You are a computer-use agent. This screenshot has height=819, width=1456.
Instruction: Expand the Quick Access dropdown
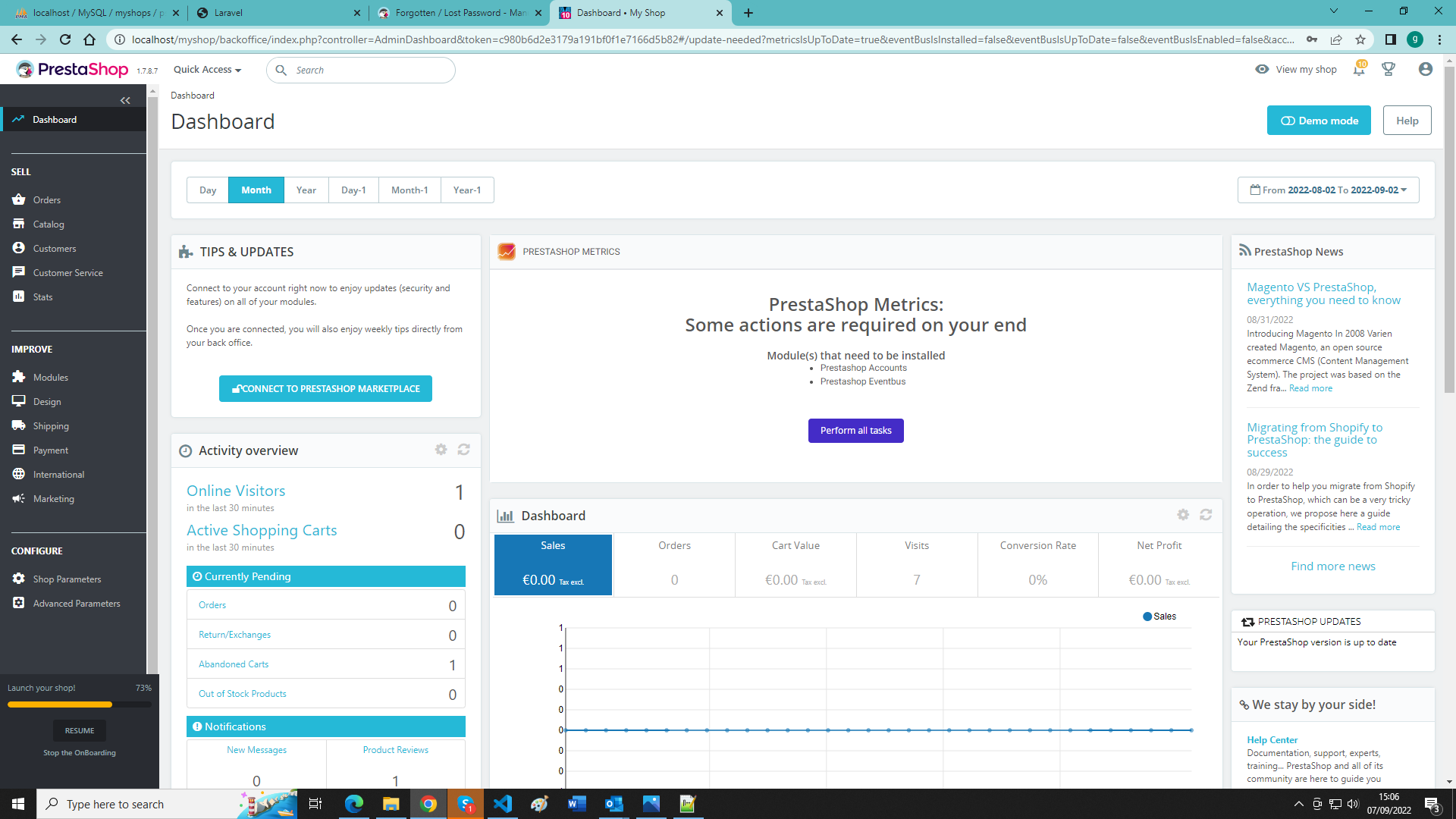click(x=207, y=70)
